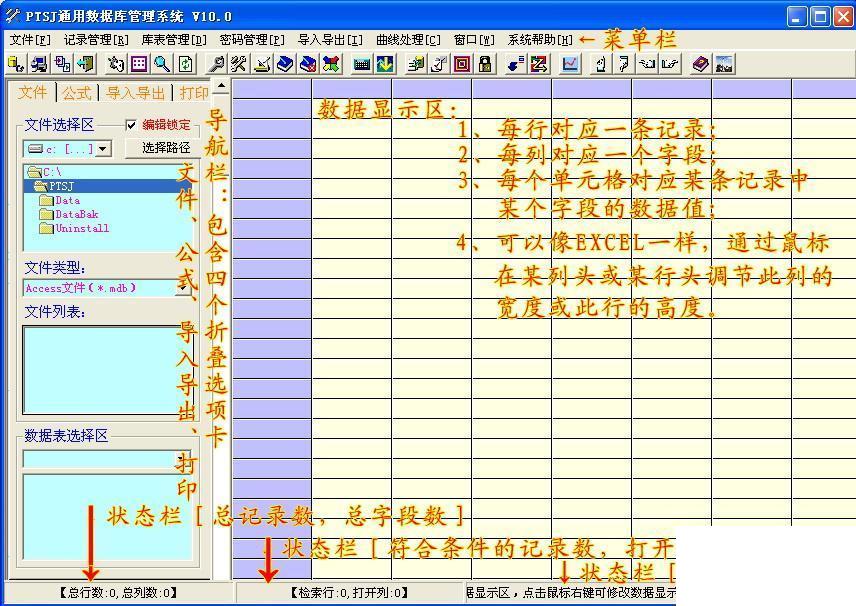
Task: Open the 密码管理[P] menu
Action: 252,40
